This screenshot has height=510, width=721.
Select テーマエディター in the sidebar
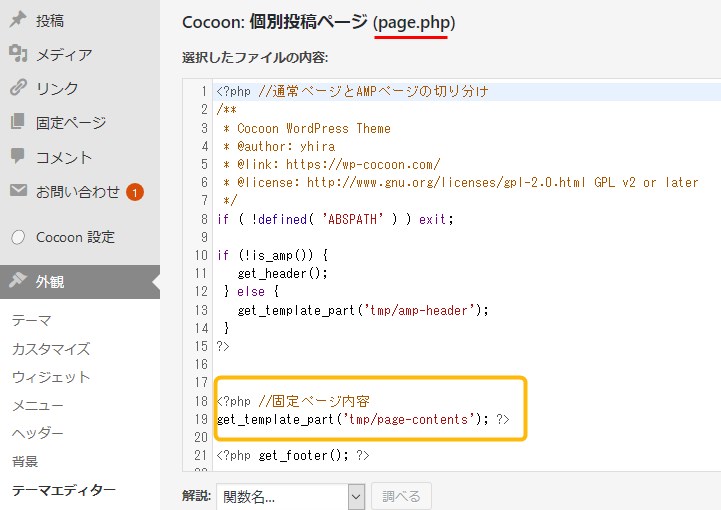(63, 490)
